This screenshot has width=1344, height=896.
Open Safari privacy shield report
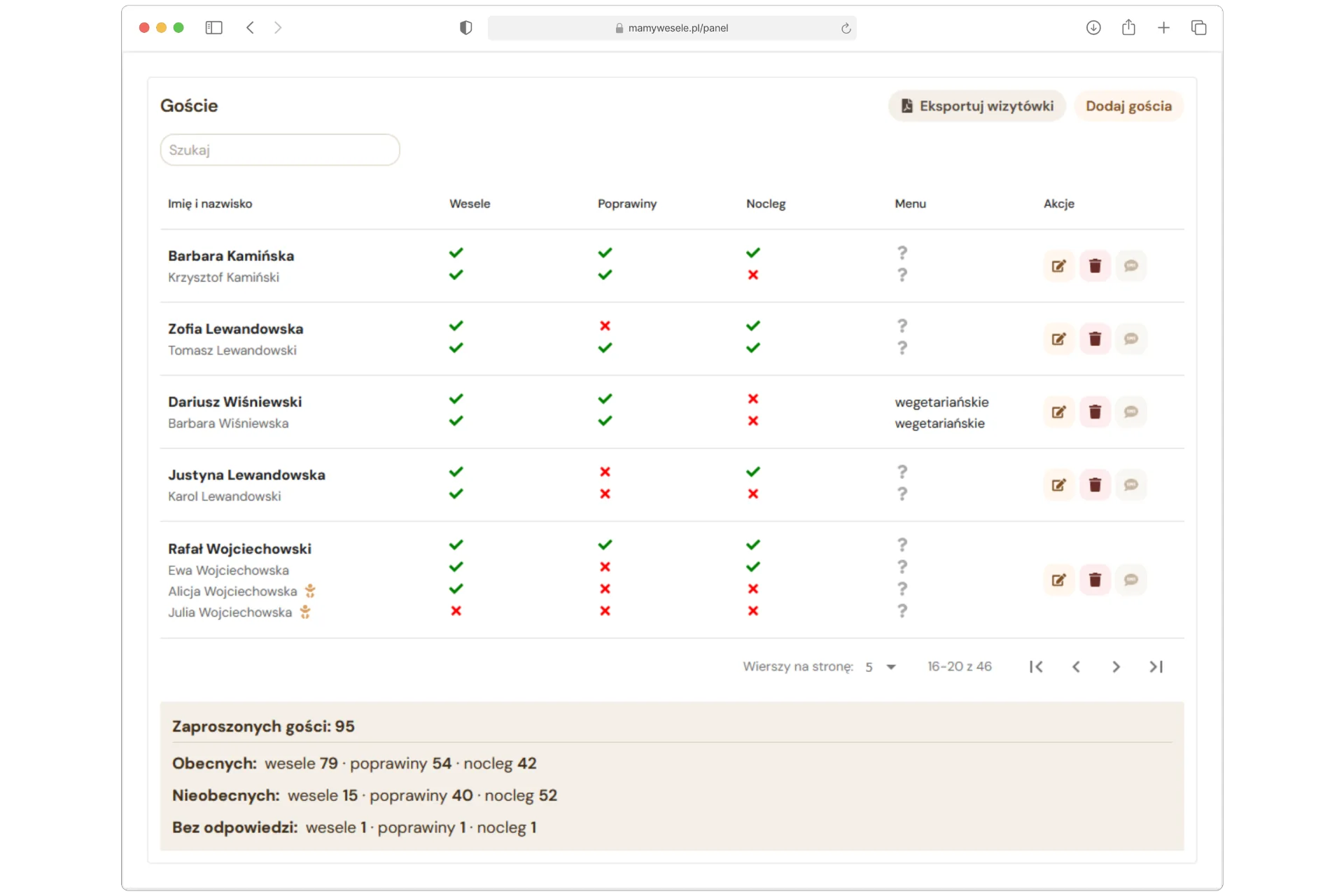pos(465,27)
